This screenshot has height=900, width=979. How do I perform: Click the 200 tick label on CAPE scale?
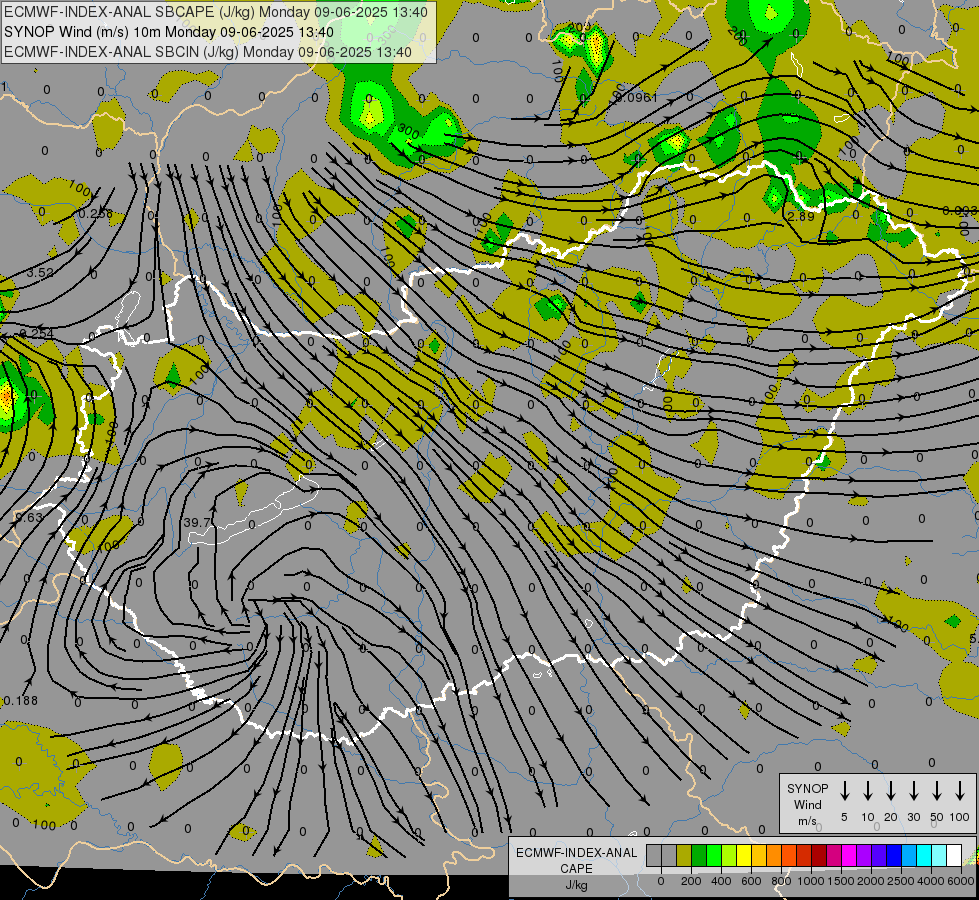(691, 881)
